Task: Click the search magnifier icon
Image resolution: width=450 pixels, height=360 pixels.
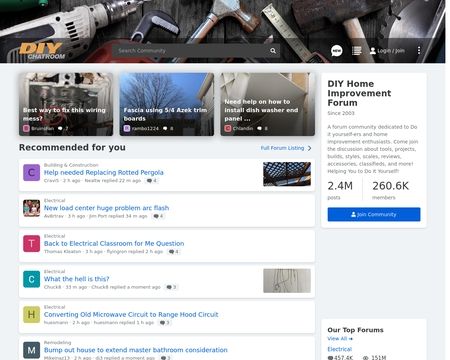Action: [x=273, y=51]
